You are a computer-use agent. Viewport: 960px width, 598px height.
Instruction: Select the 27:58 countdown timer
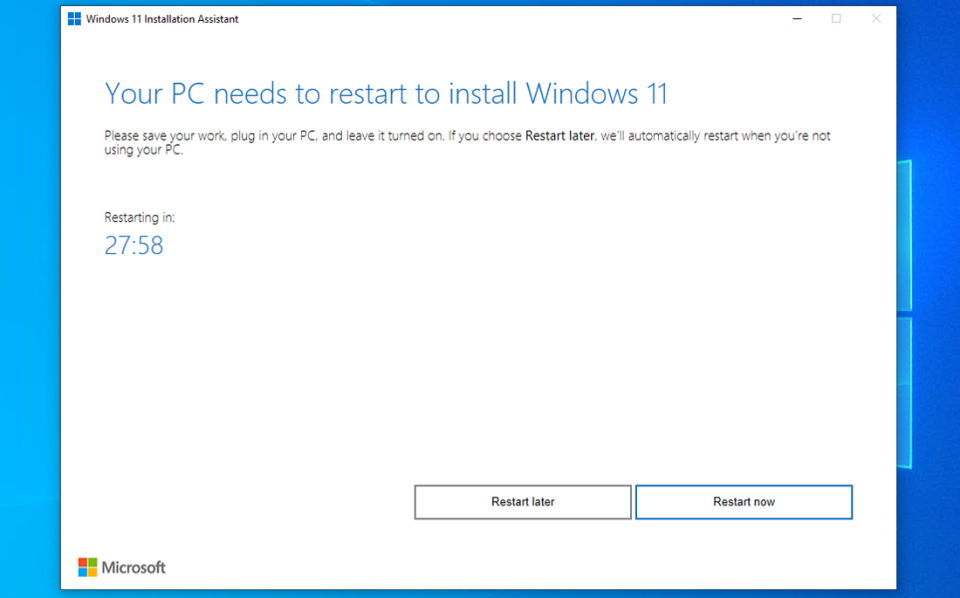134,245
